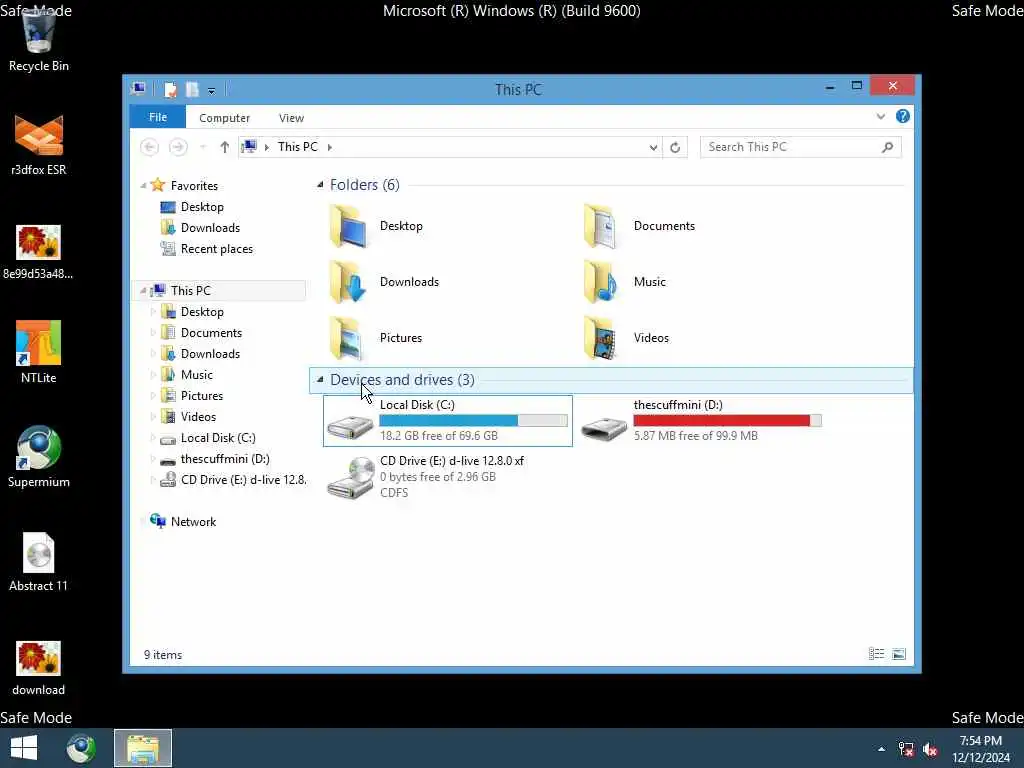Image resolution: width=1024 pixels, height=768 pixels.
Task: Collapse the This PC tree node
Action: pyautogui.click(x=143, y=291)
